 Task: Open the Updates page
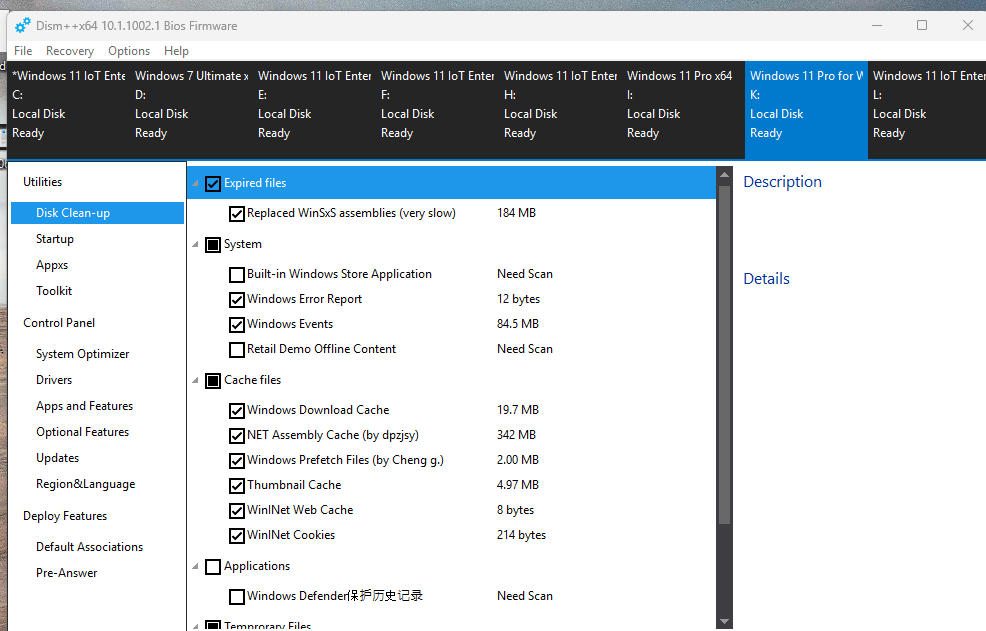(57, 458)
